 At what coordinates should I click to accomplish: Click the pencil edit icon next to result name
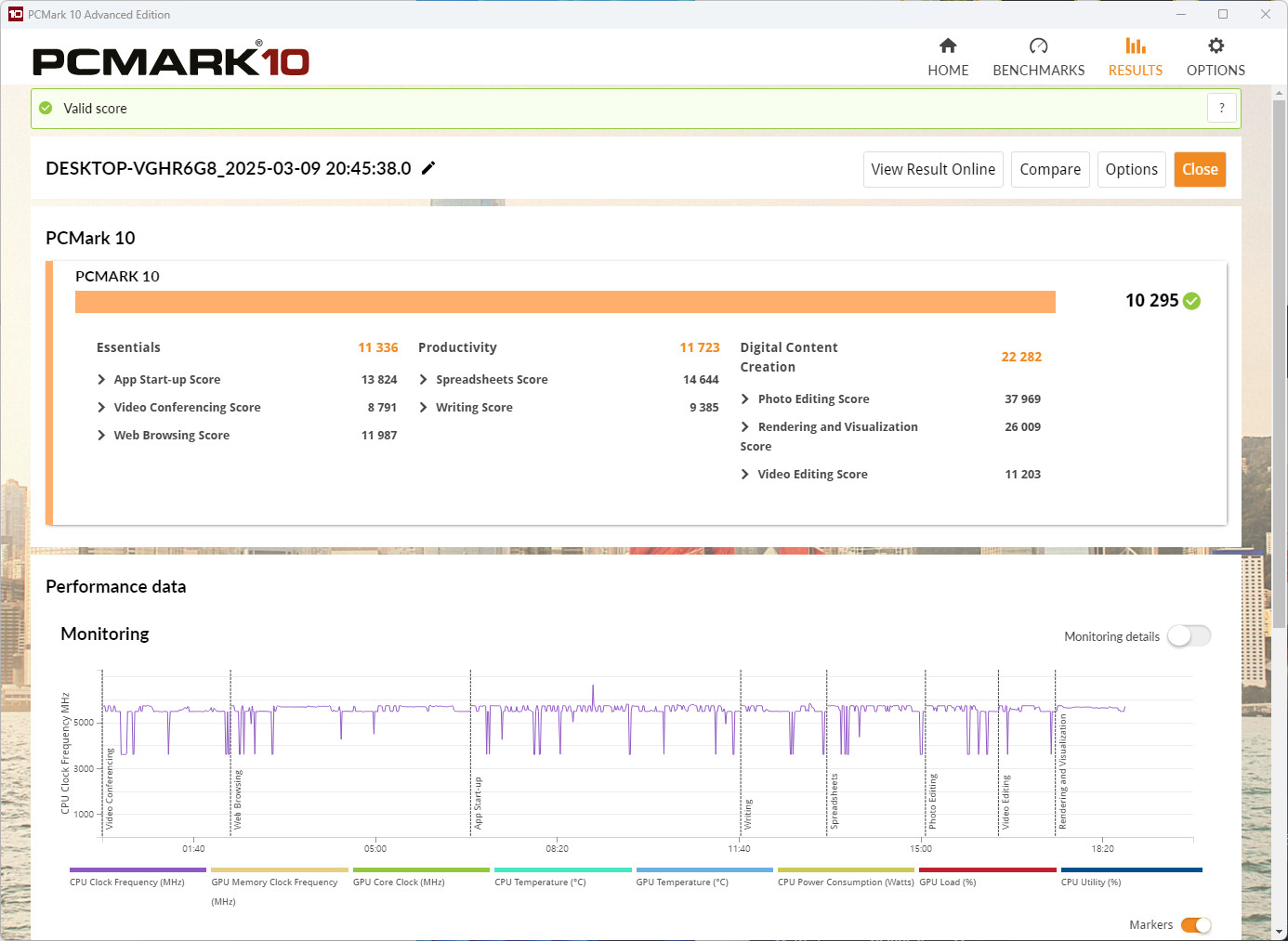click(x=428, y=168)
